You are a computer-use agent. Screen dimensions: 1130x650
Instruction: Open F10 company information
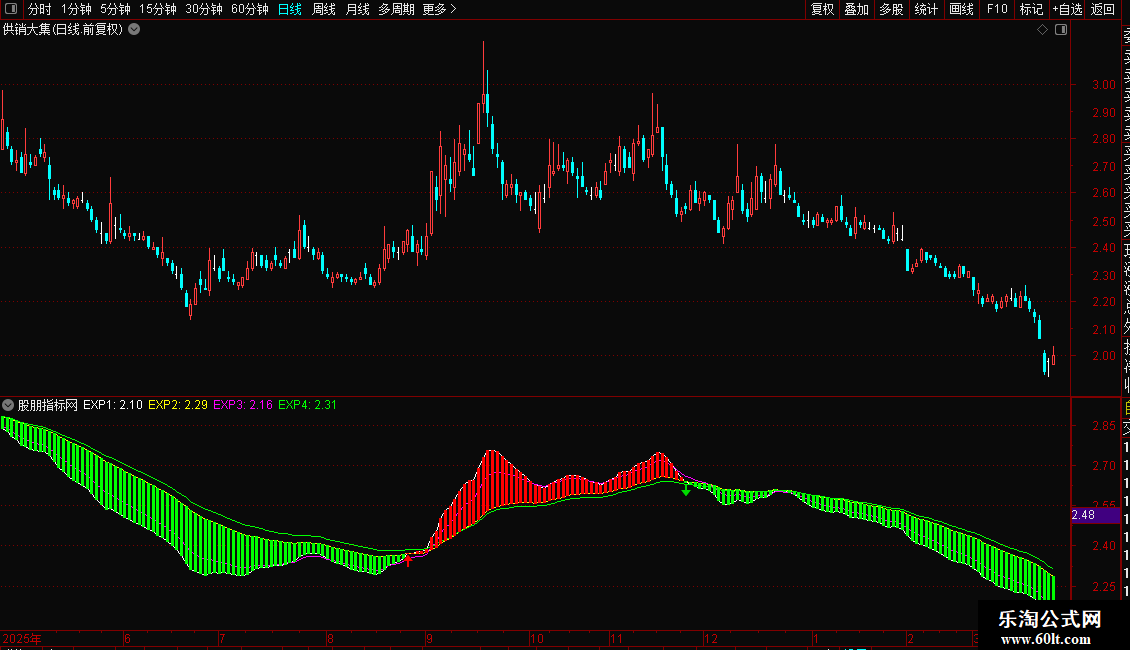997,9
